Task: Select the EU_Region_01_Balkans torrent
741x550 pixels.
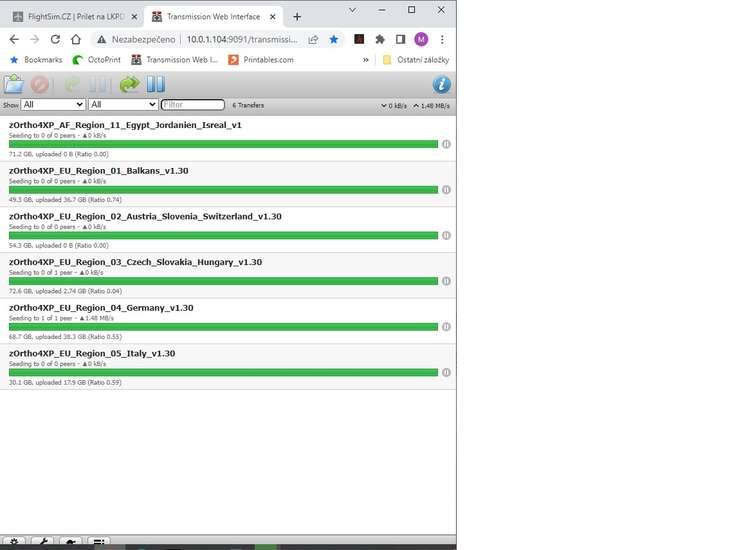Action: click(x=228, y=184)
